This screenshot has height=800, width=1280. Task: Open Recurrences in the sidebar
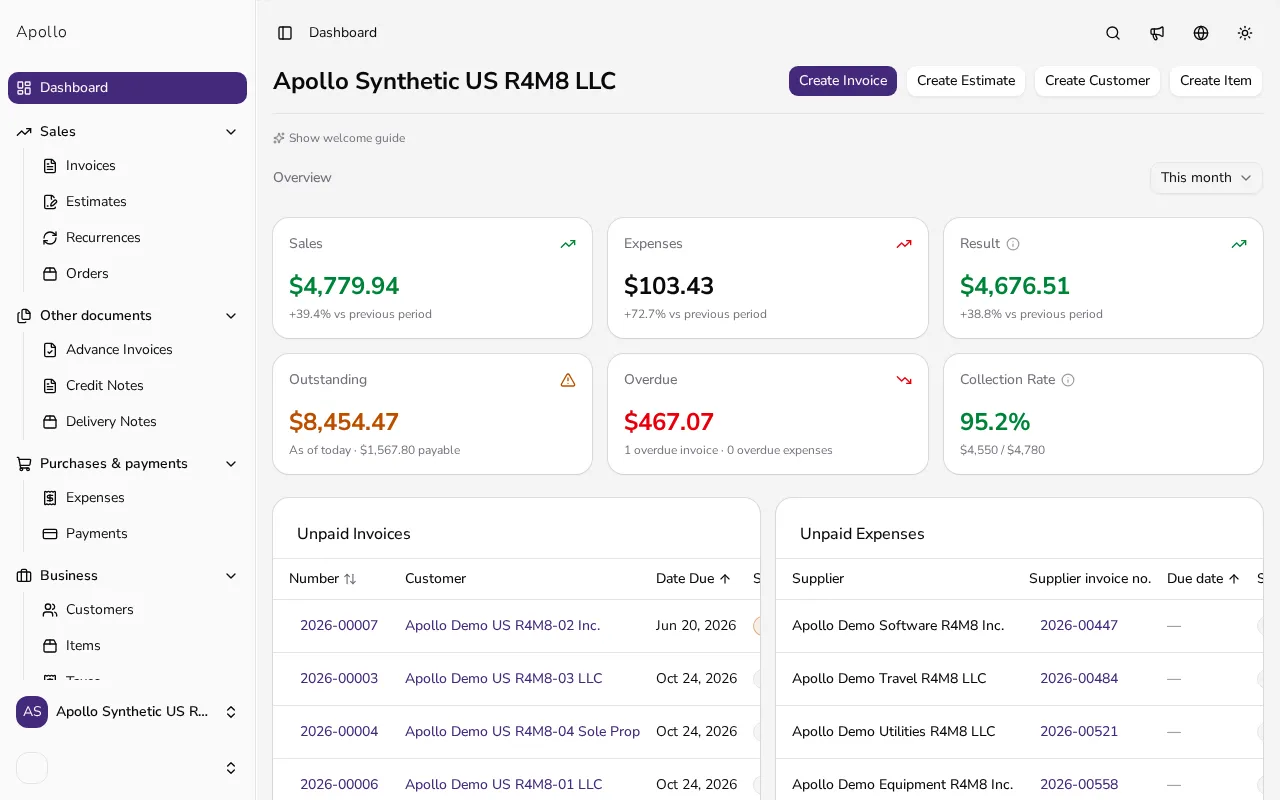140,238
